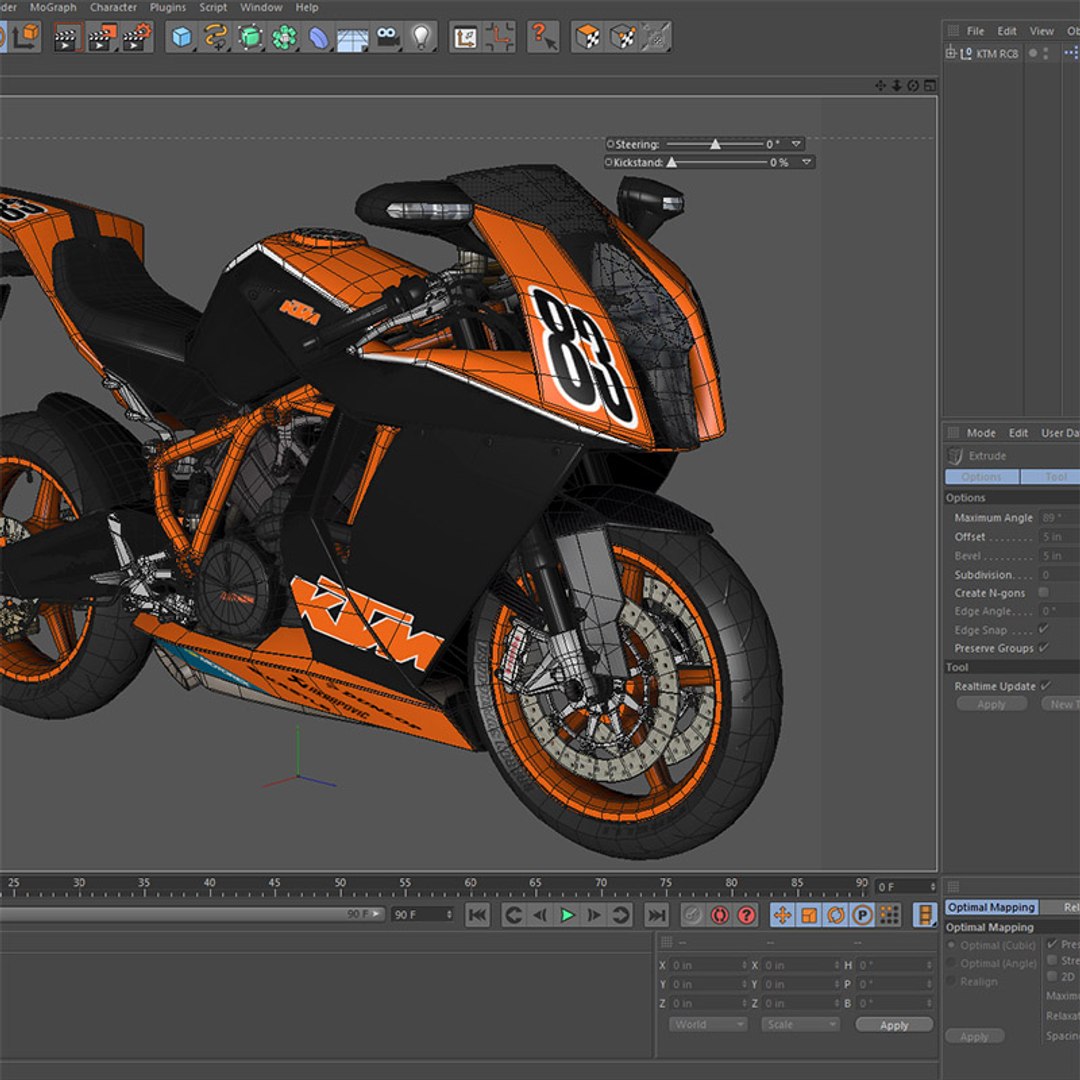Screen dimensions: 1080x1080
Task: Open the Character menu
Action: pos(113,8)
